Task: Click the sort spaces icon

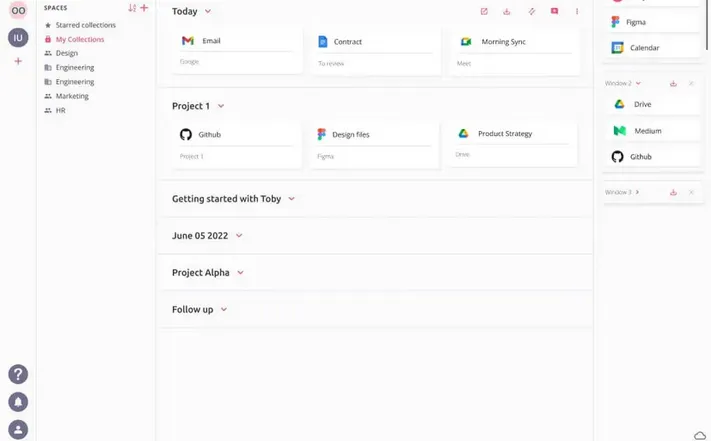Action: pyautogui.click(x=132, y=8)
